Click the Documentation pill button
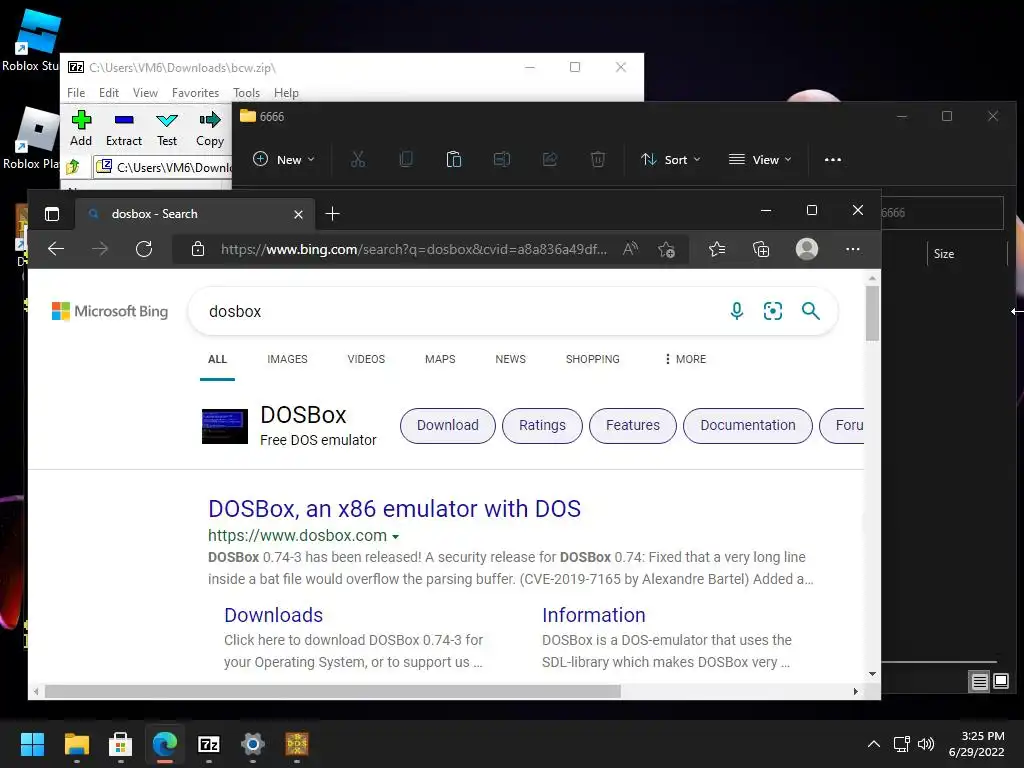1024x768 pixels. (748, 426)
